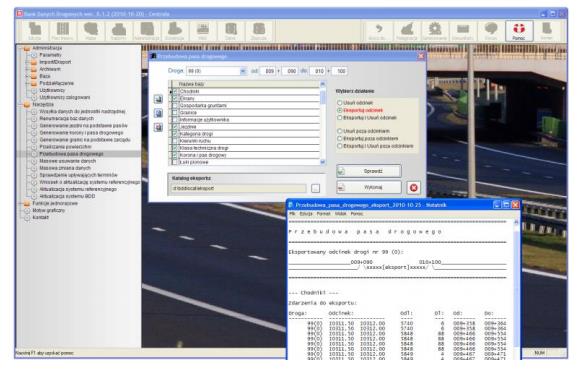
Task: Expand the Administracja folder in the tree
Action: click(x=26, y=48)
